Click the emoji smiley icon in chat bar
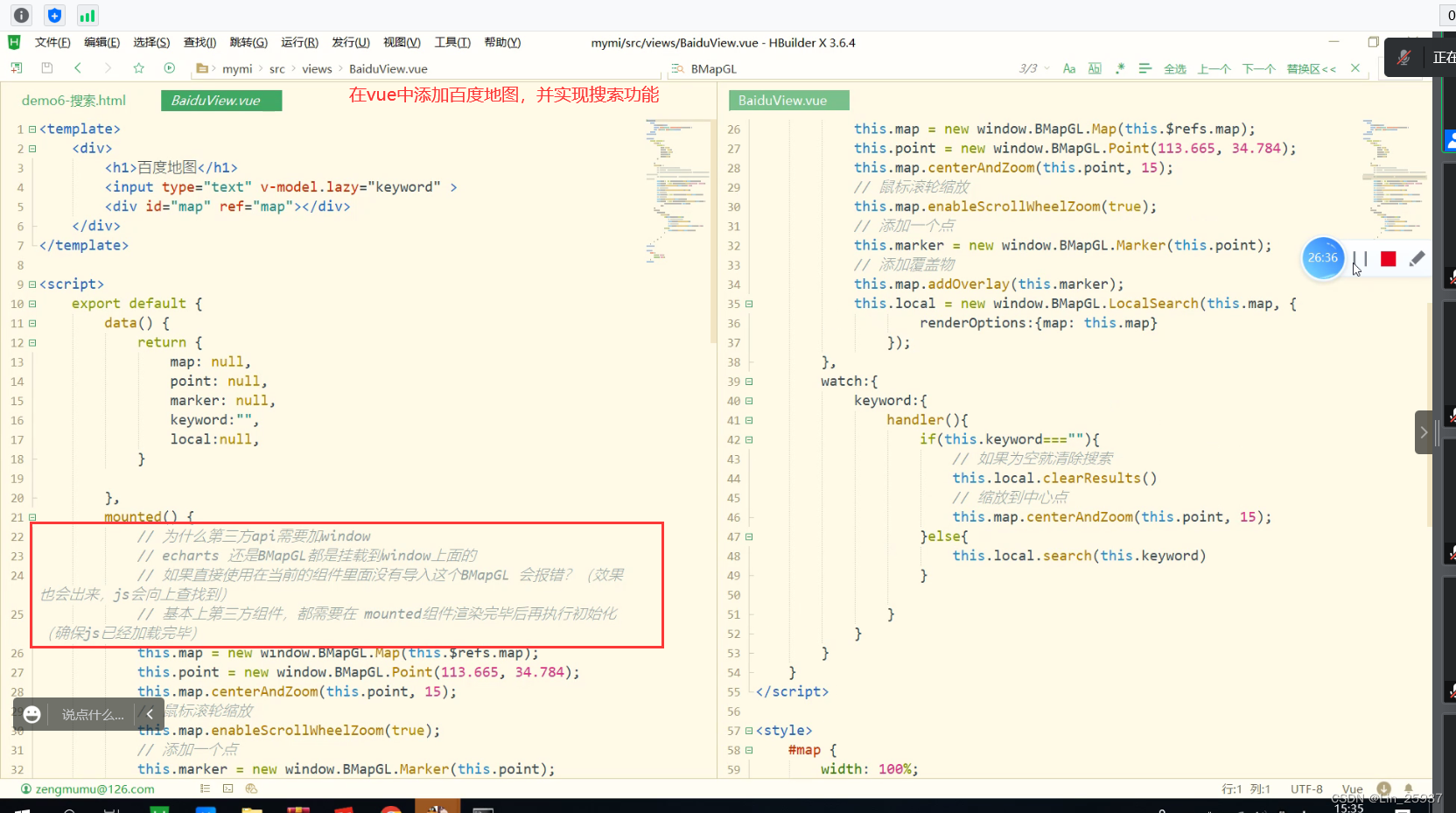 [x=32, y=714]
